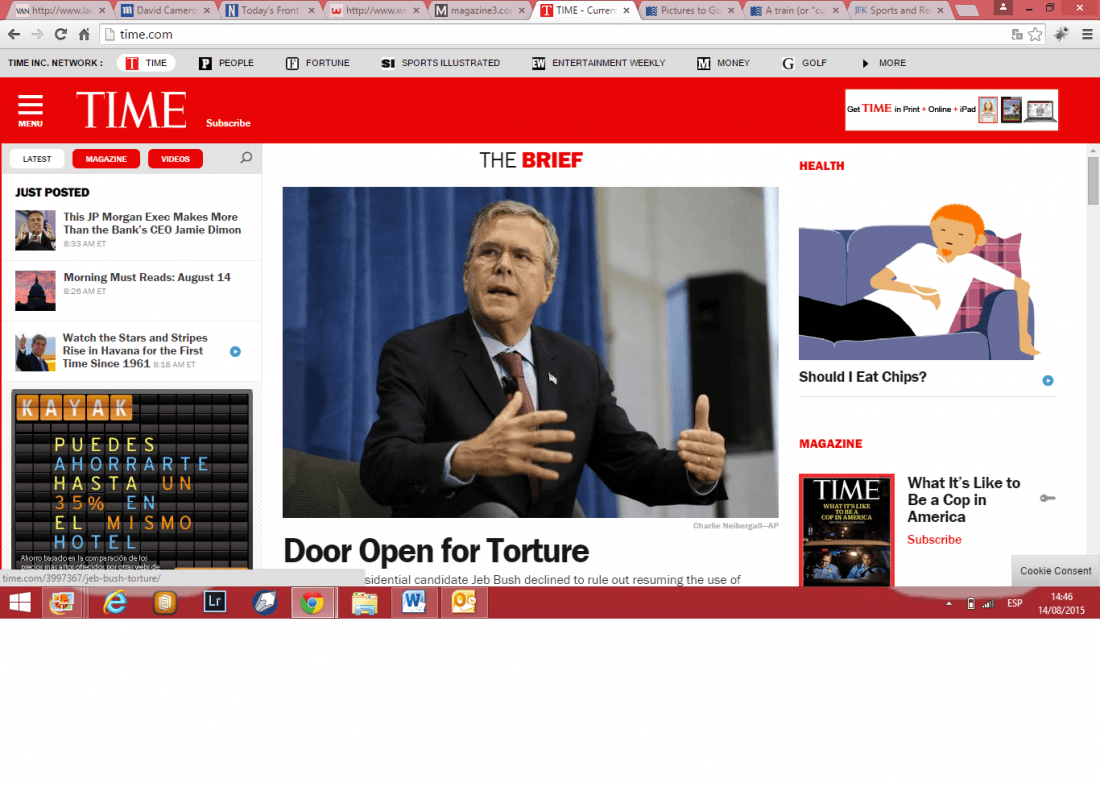Switch to the VIDEOS tab
The image size is (1100, 787).
pos(175,159)
